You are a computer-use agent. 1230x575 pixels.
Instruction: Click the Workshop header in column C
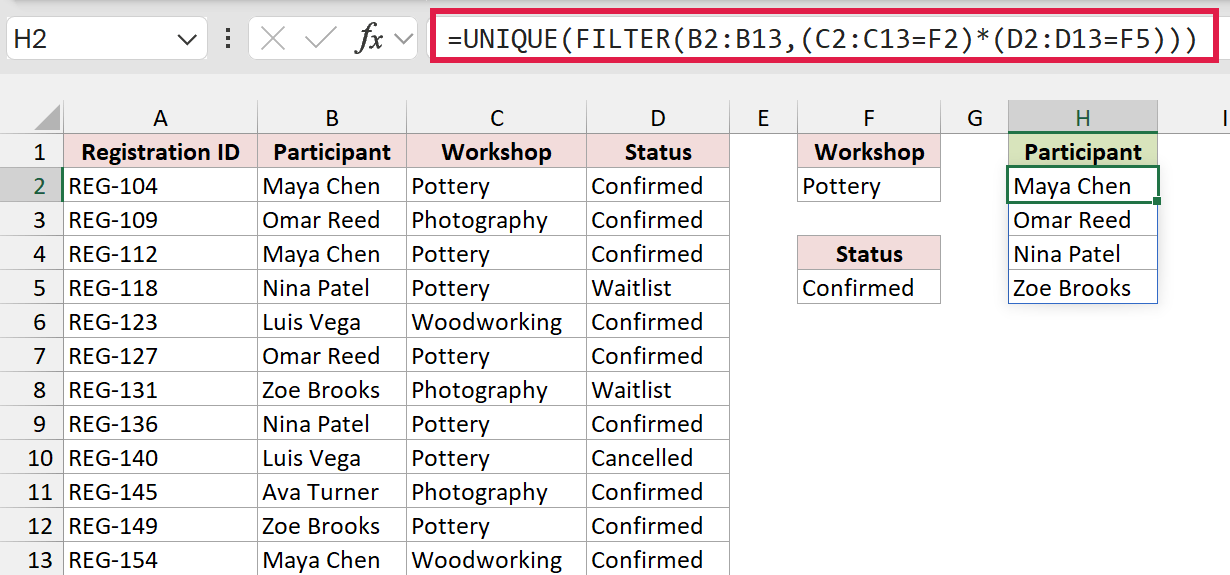[497, 152]
